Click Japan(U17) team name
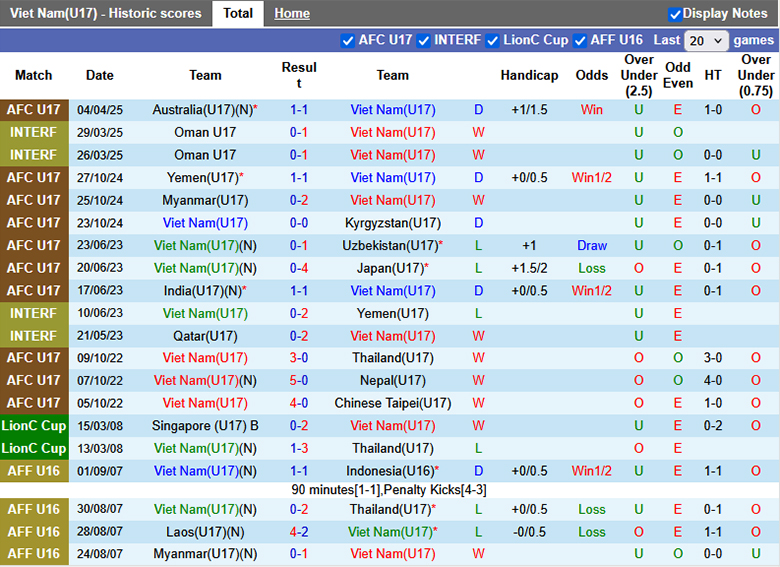 tap(390, 269)
